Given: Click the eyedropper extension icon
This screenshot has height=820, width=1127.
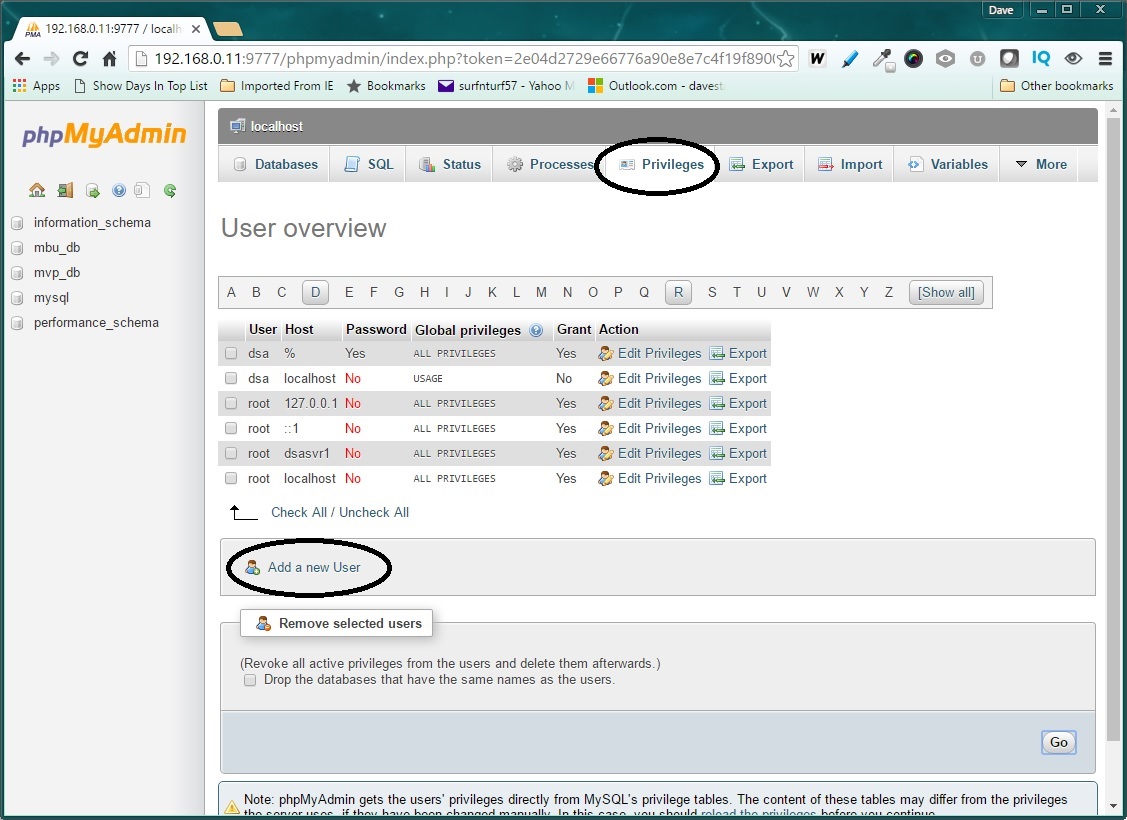Looking at the screenshot, I should point(882,60).
